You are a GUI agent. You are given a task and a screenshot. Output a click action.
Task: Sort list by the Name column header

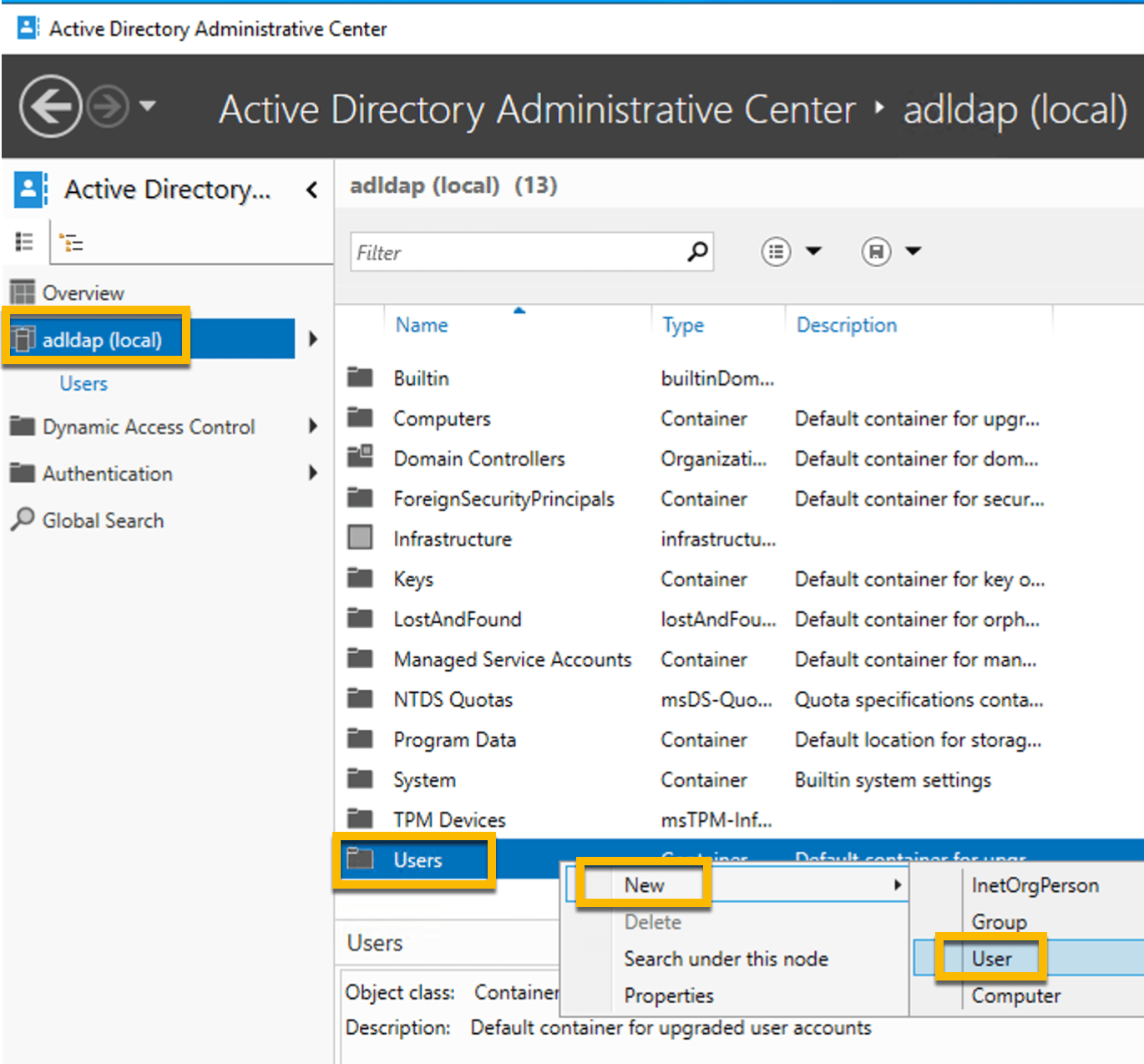pyautogui.click(x=422, y=325)
